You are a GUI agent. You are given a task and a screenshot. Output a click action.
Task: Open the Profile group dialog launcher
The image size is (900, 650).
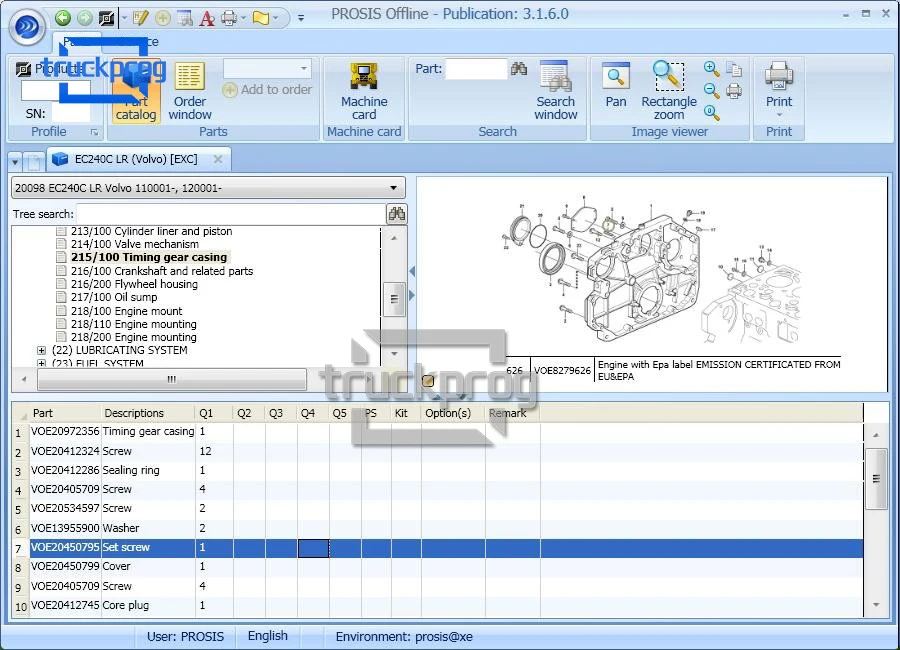(95, 132)
